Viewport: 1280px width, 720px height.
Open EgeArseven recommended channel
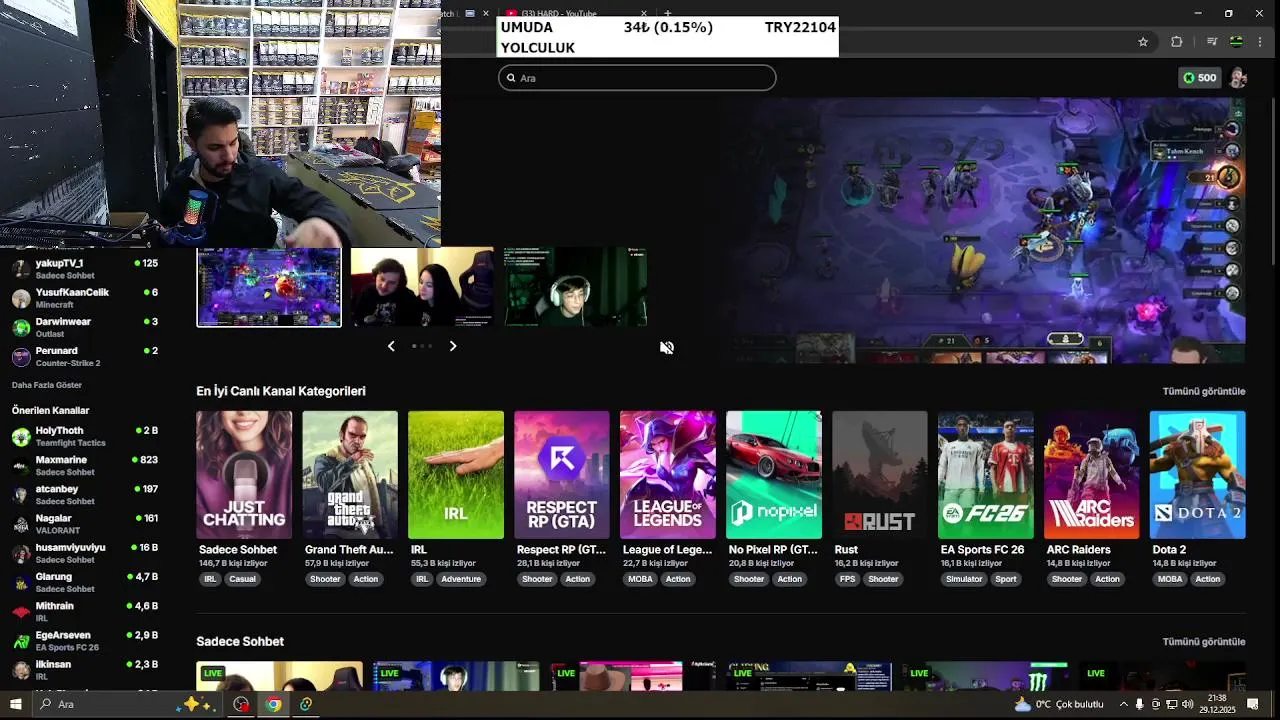(85, 640)
